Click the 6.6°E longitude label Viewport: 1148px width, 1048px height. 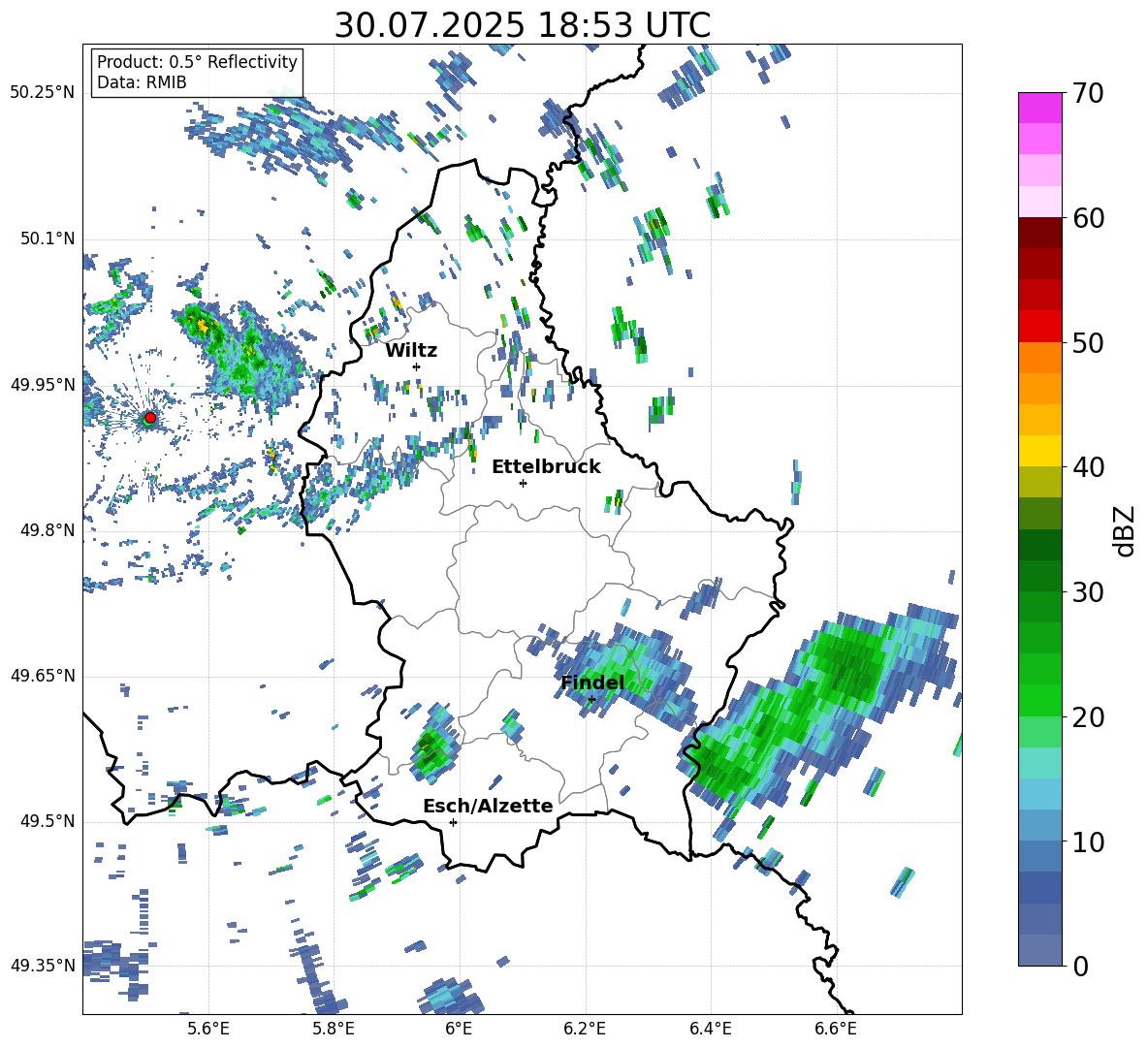[836, 1029]
